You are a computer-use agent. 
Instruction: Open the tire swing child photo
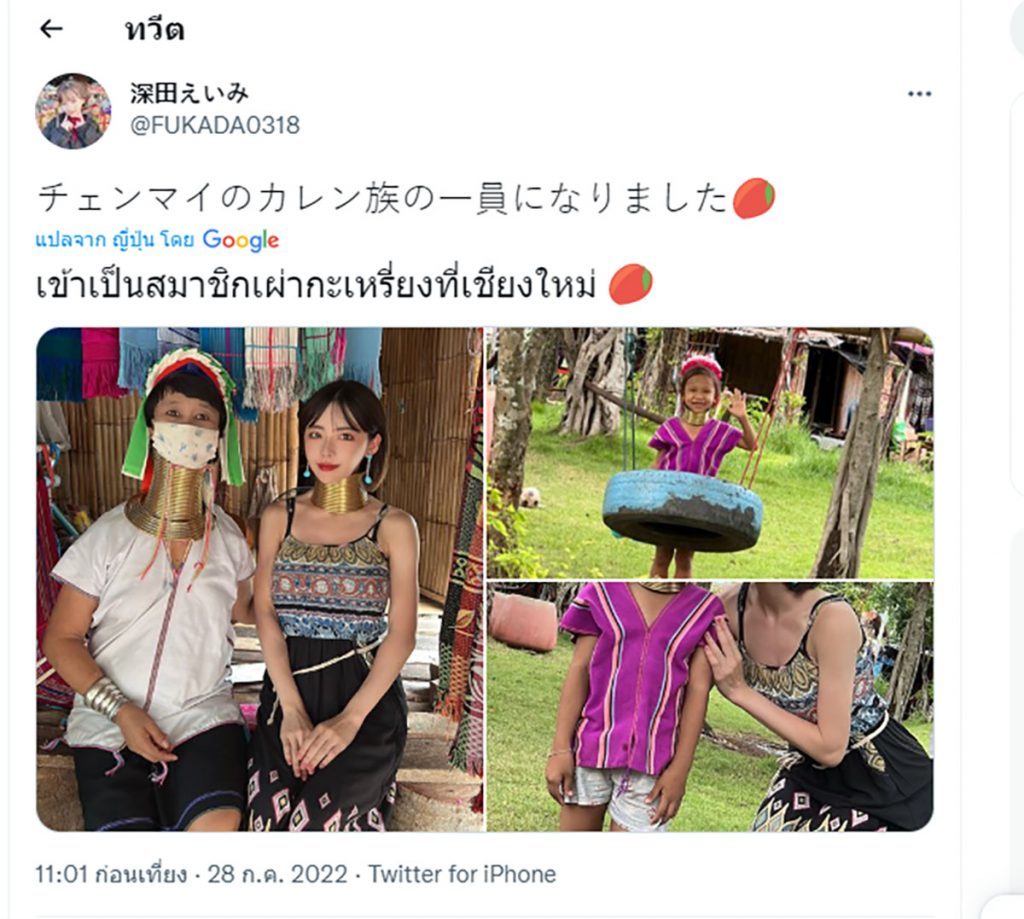pyautogui.click(x=711, y=453)
